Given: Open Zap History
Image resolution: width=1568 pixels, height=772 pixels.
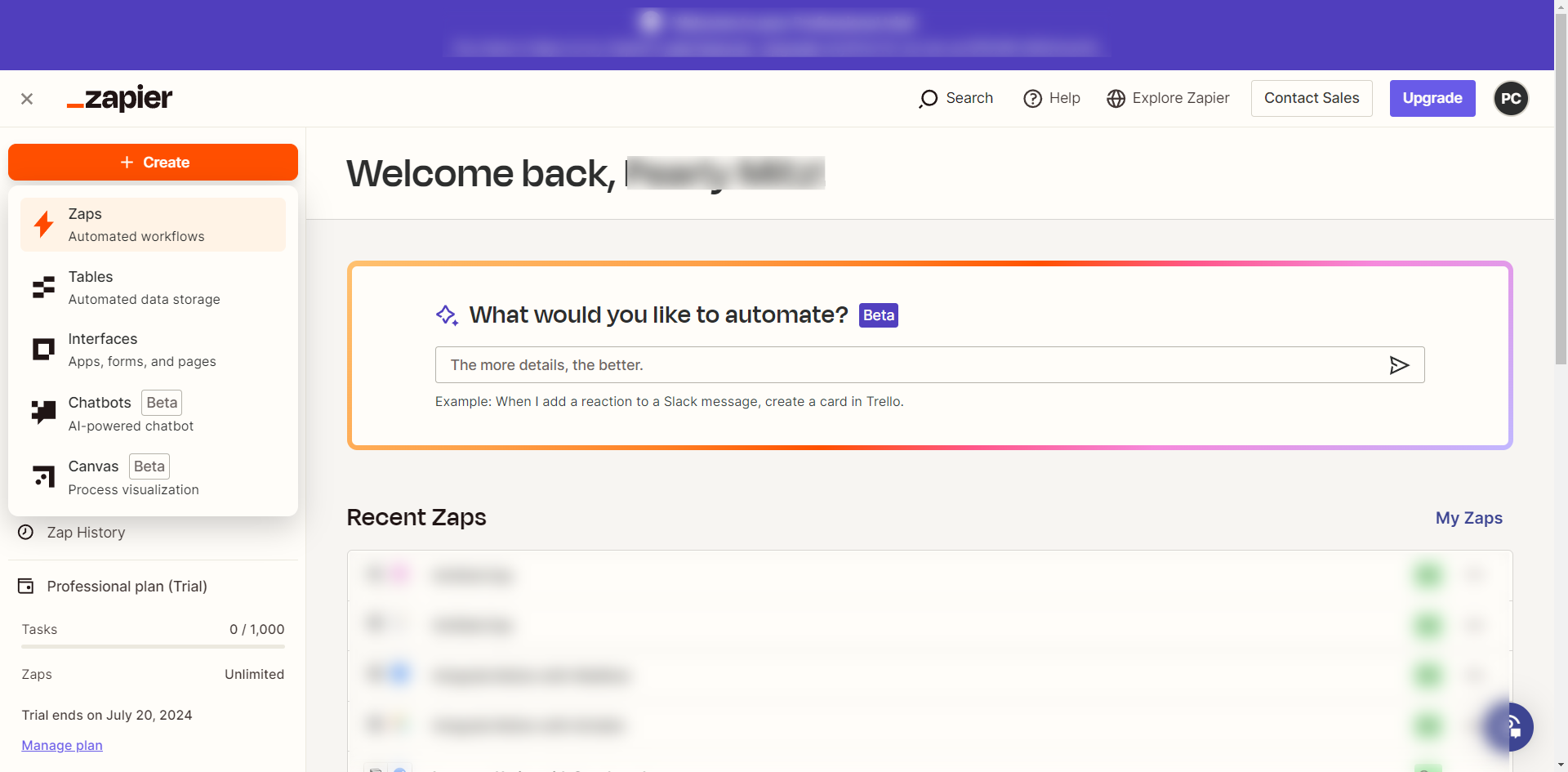Looking at the screenshot, I should (86, 533).
